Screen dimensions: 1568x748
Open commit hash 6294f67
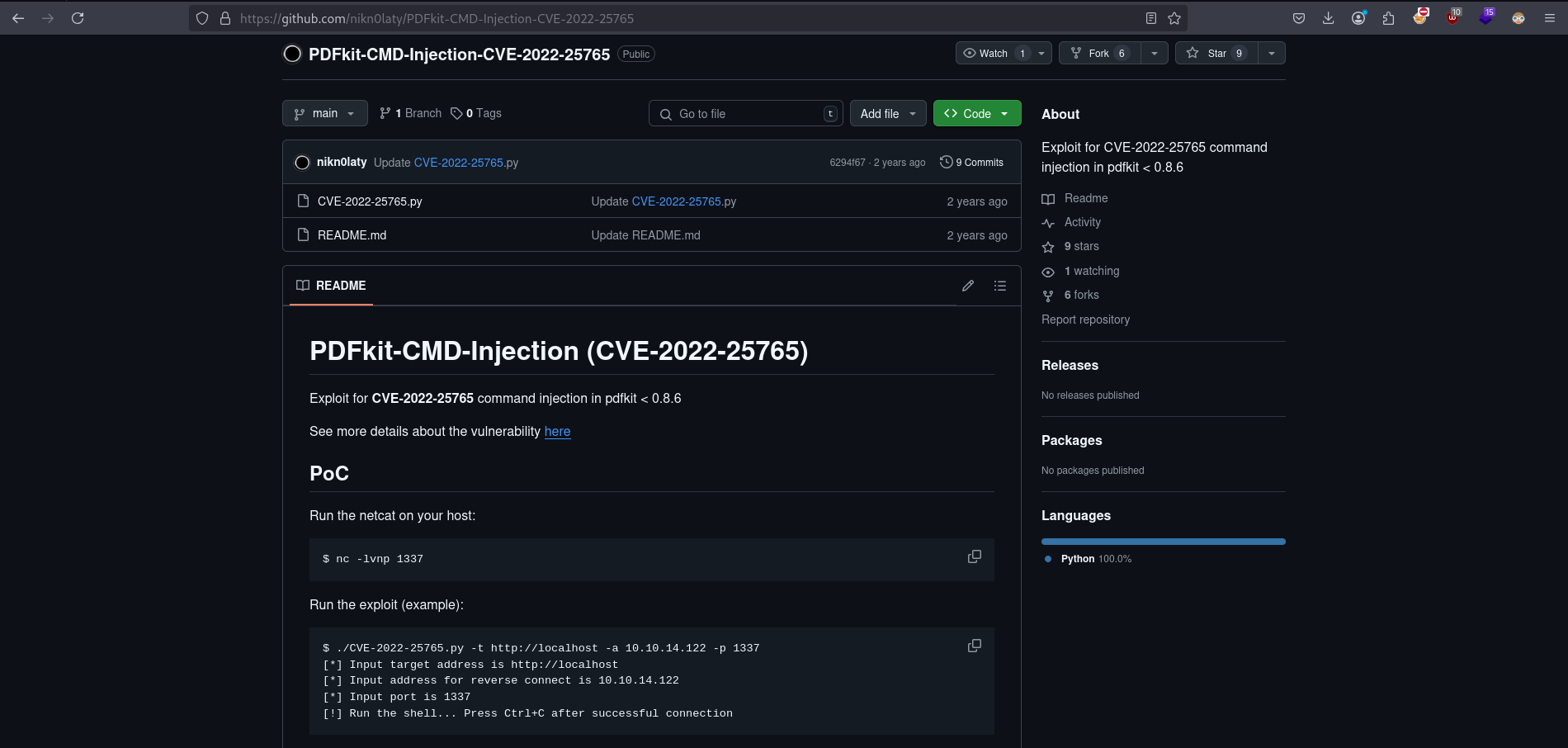point(848,163)
